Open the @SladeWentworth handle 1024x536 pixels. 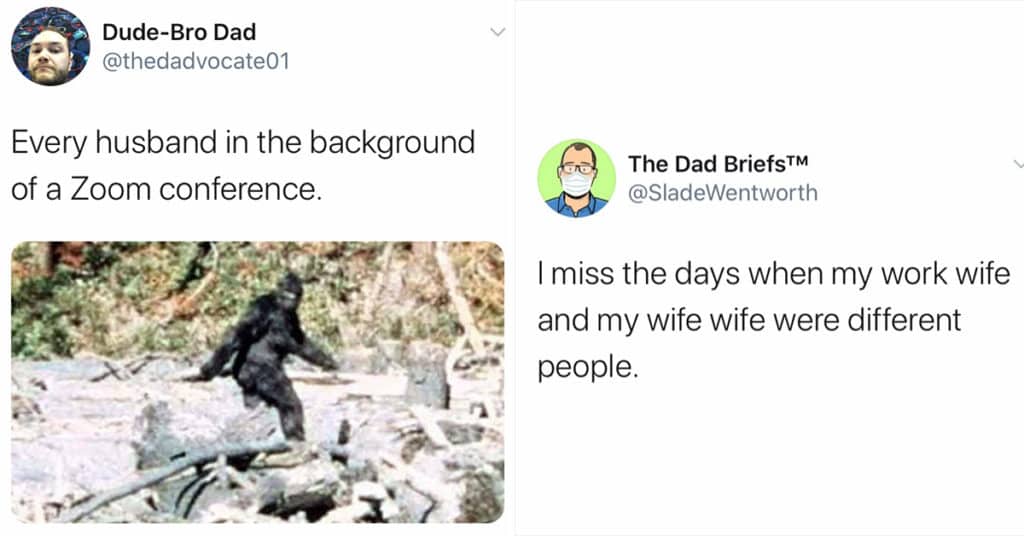(x=722, y=193)
